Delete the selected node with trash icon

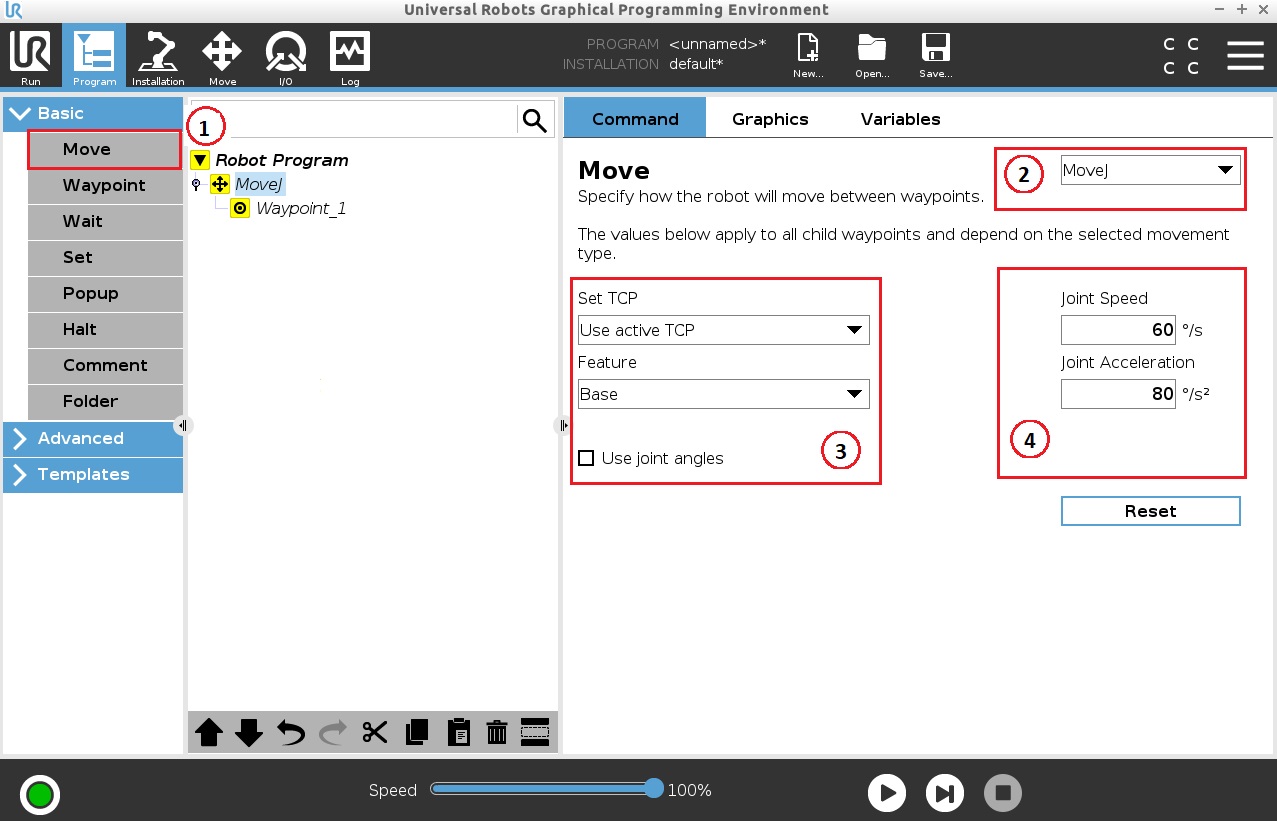point(497,733)
